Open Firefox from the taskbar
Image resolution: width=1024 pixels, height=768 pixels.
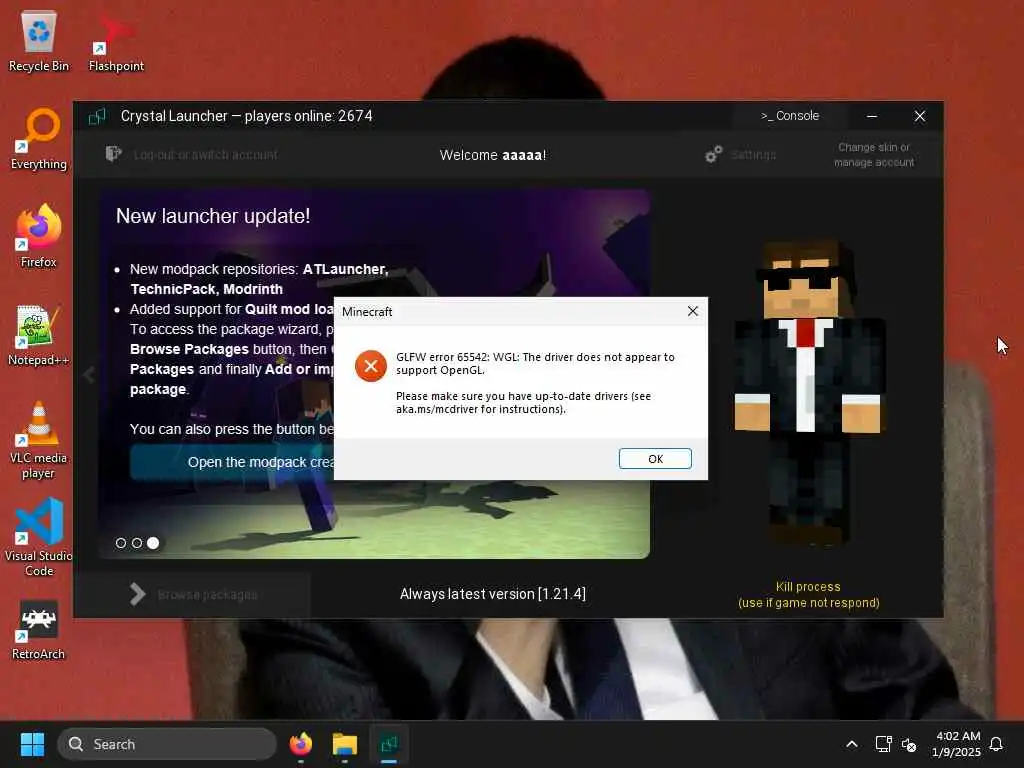[300, 744]
